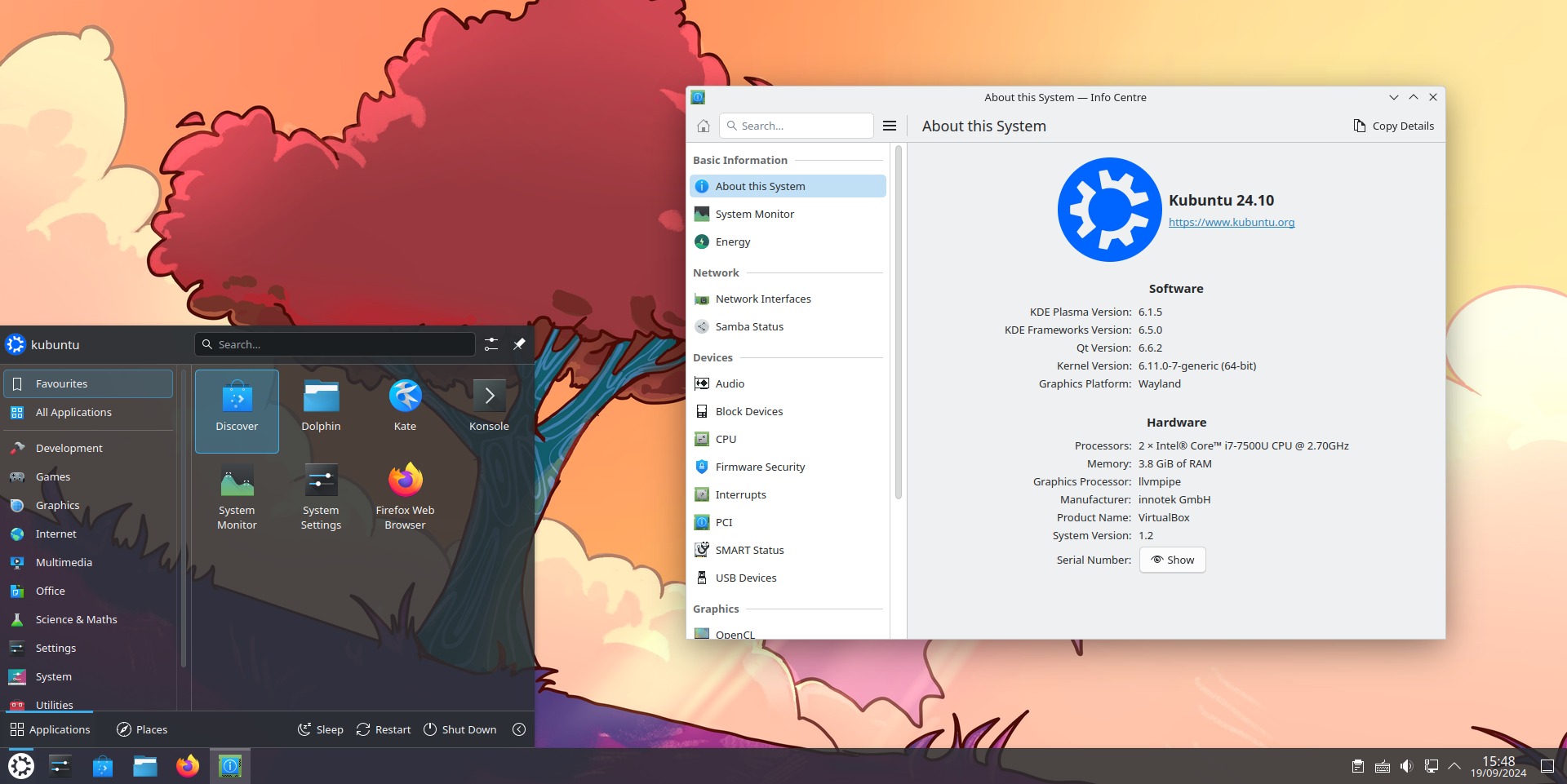This screenshot has height=784, width=1567.
Task: Open Dolphin from the taskbar
Action: 145,766
